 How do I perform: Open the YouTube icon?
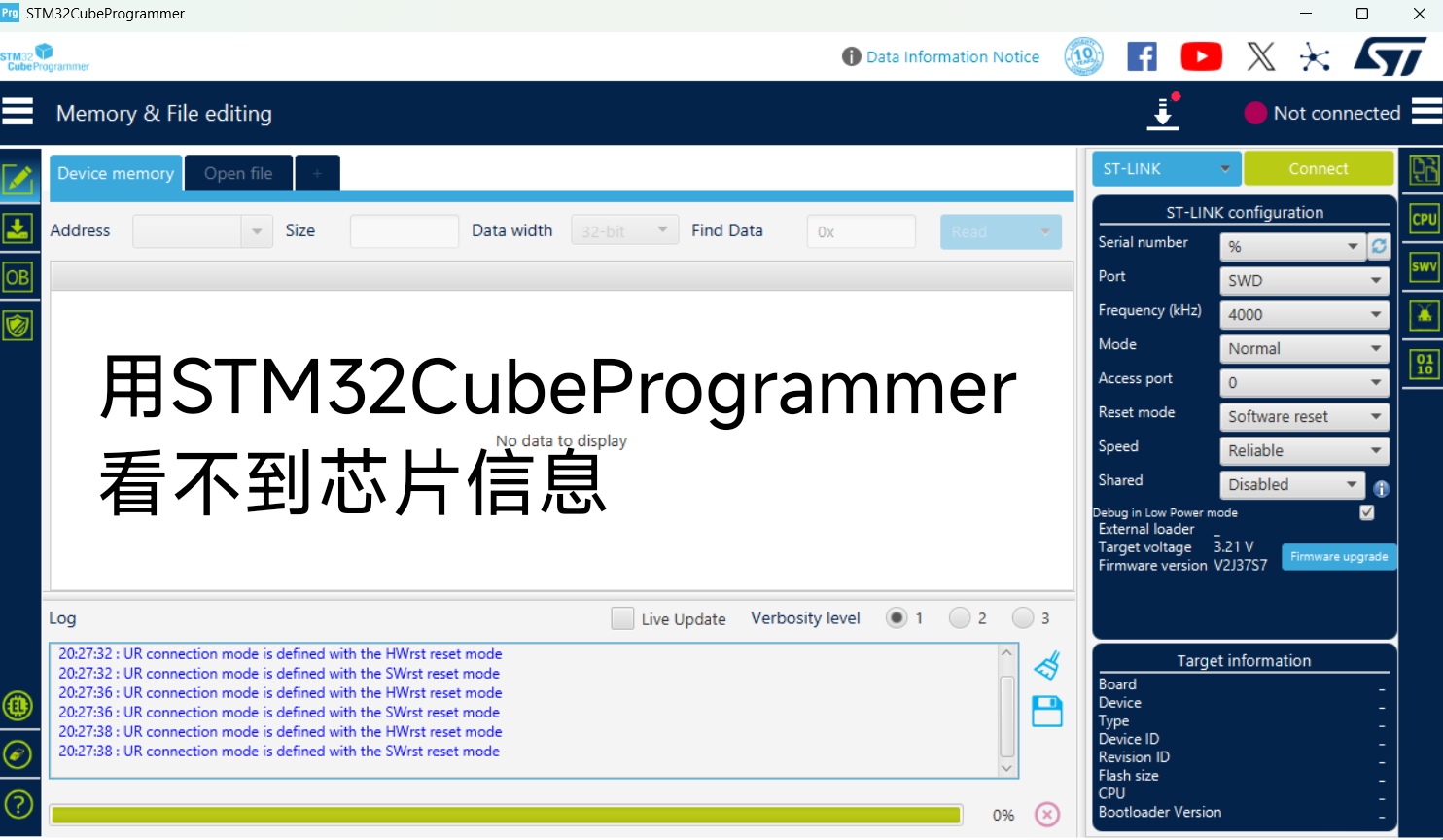click(1202, 57)
